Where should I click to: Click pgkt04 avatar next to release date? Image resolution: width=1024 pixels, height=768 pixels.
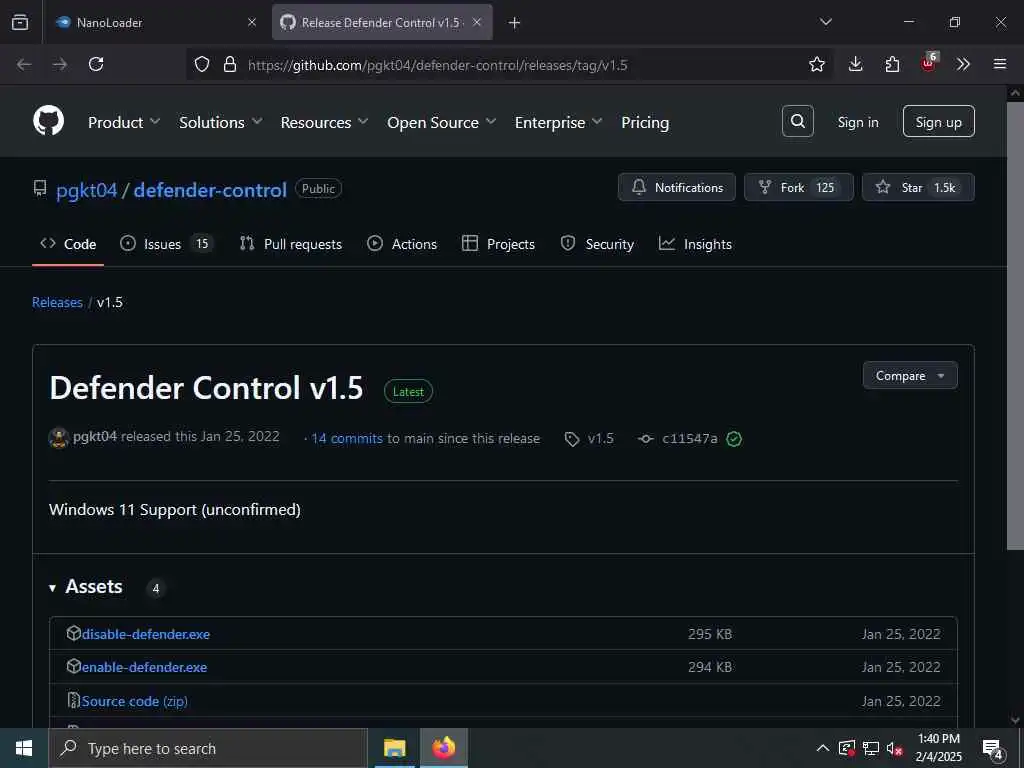click(x=59, y=438)
